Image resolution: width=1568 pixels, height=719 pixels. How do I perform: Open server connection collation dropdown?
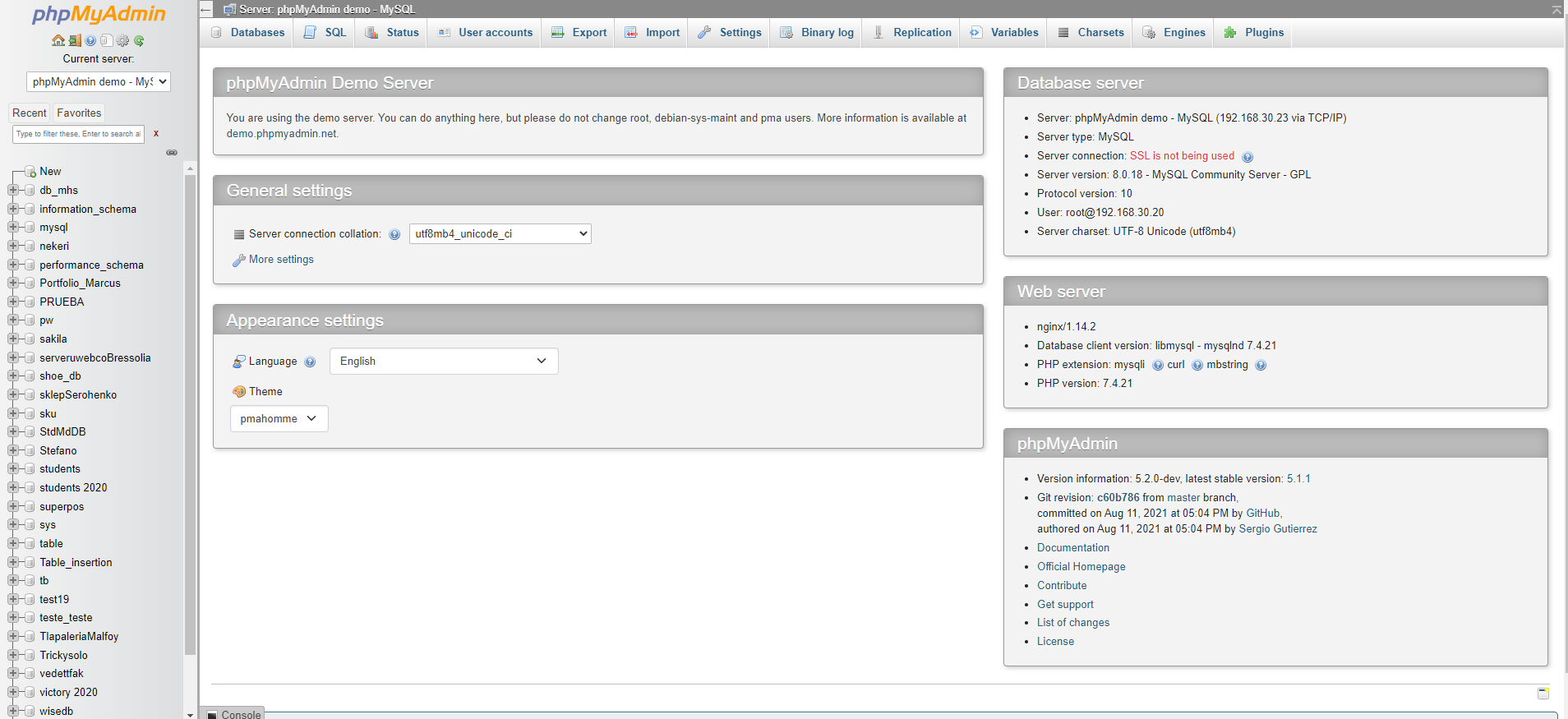[x=500, y=234]
